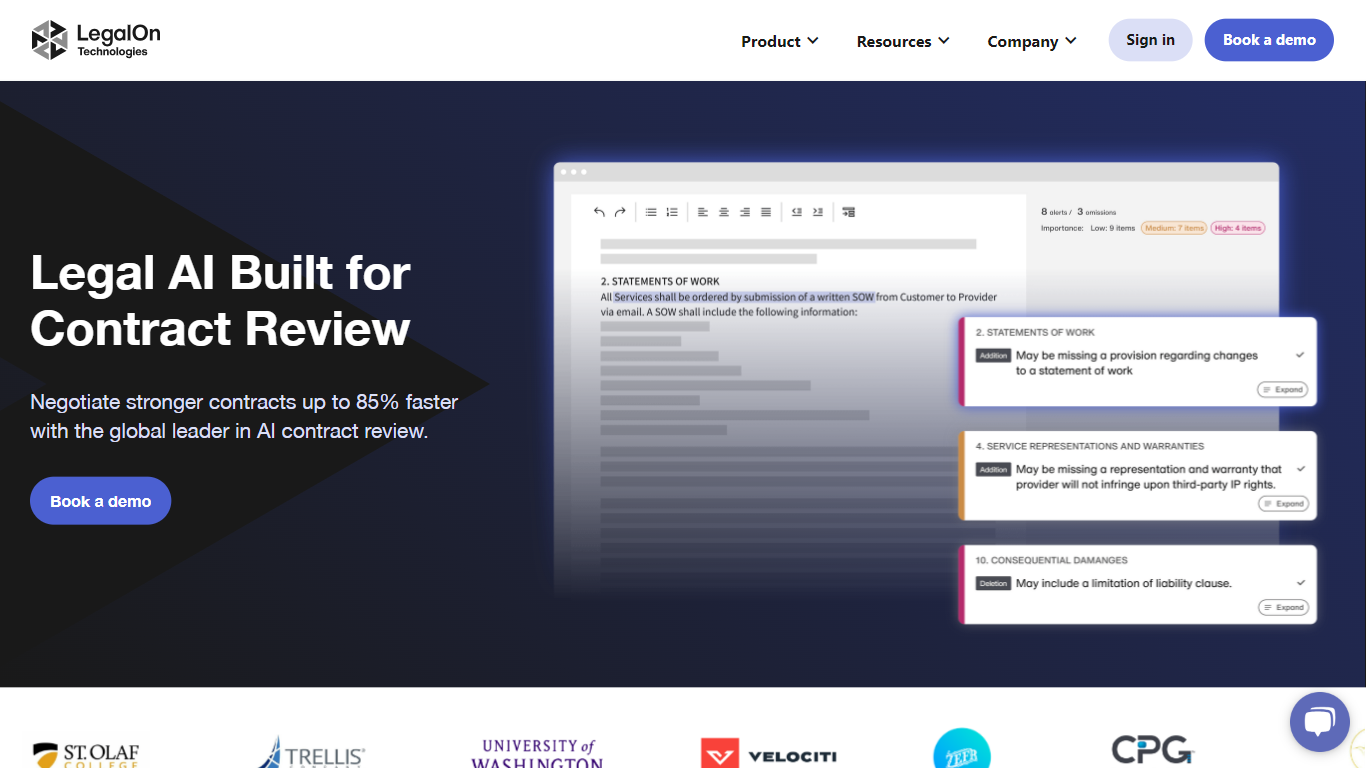Click the decrease indent icon
The height and width of the screenshot is (768, 1366).
tap(797, 212)
